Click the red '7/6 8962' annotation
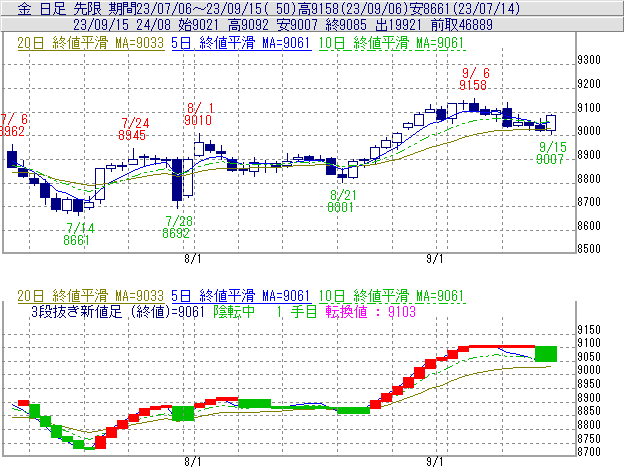The width and height of the screenshot is (624, 475). tap(13, 125)
